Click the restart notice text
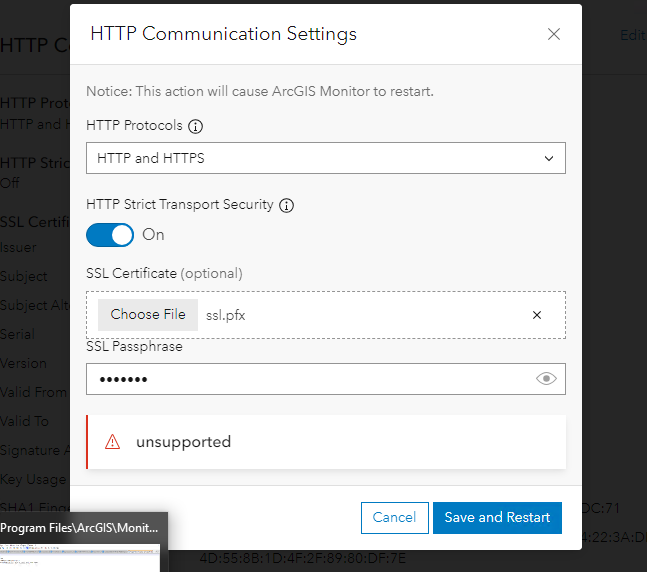647x572 pixels. tap(260, 91)
